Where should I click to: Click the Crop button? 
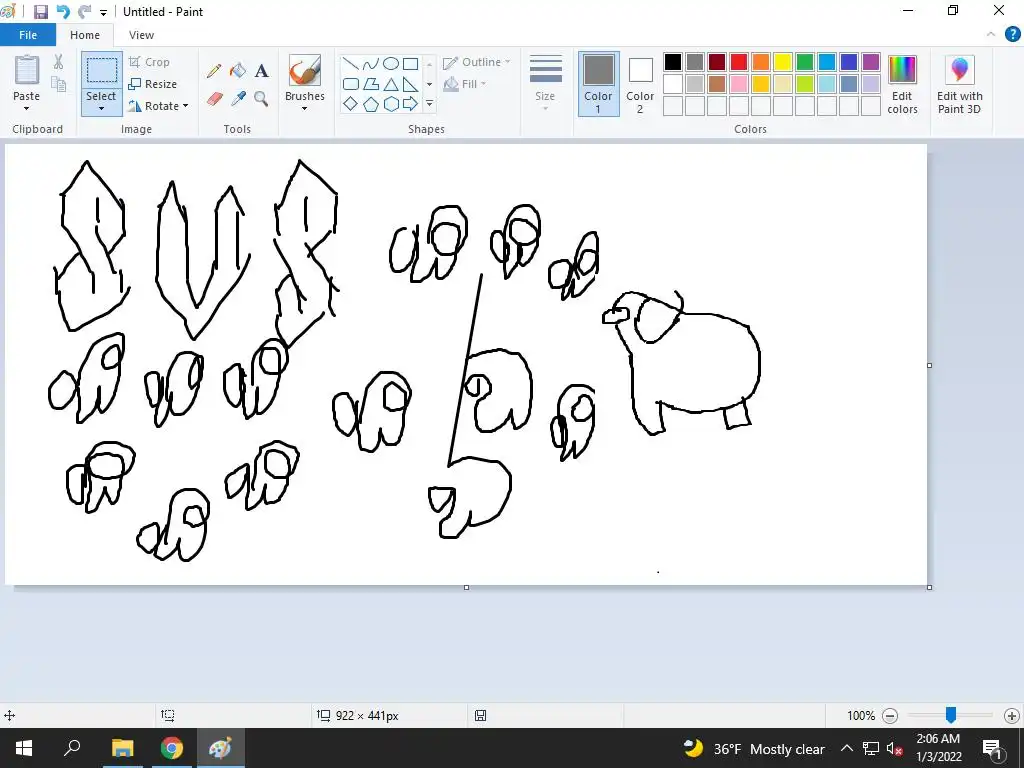pos(150,62)
